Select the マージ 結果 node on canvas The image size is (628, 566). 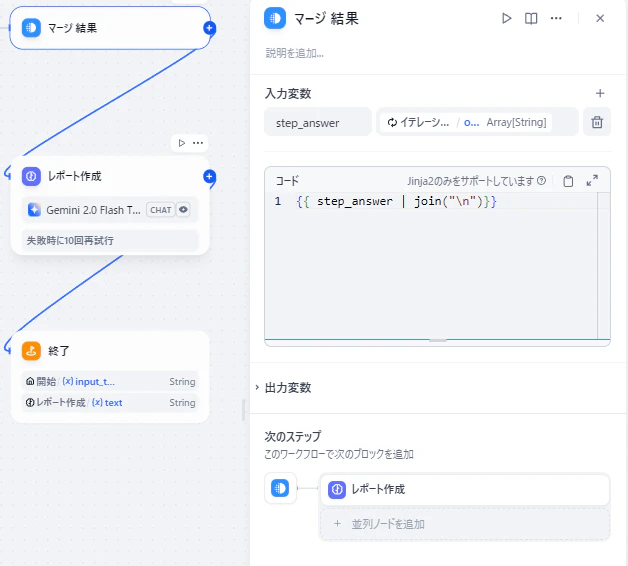(x=110, y=28)
